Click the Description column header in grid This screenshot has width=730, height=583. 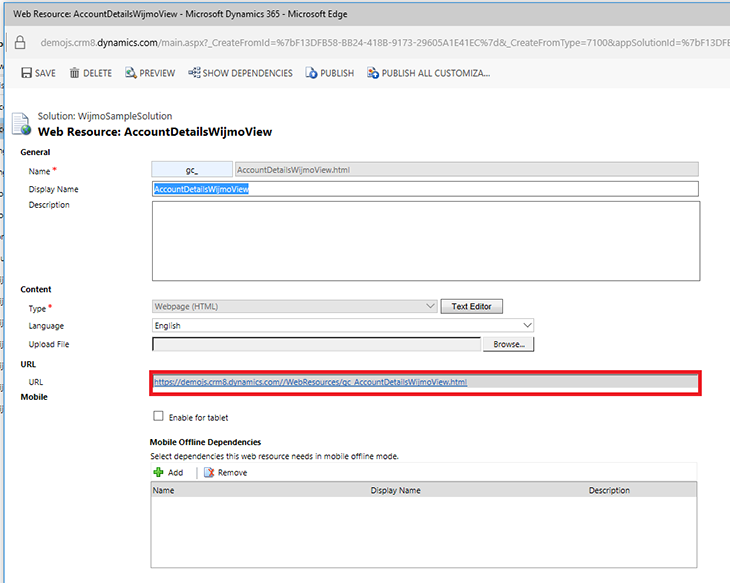[x=609, y=490]
